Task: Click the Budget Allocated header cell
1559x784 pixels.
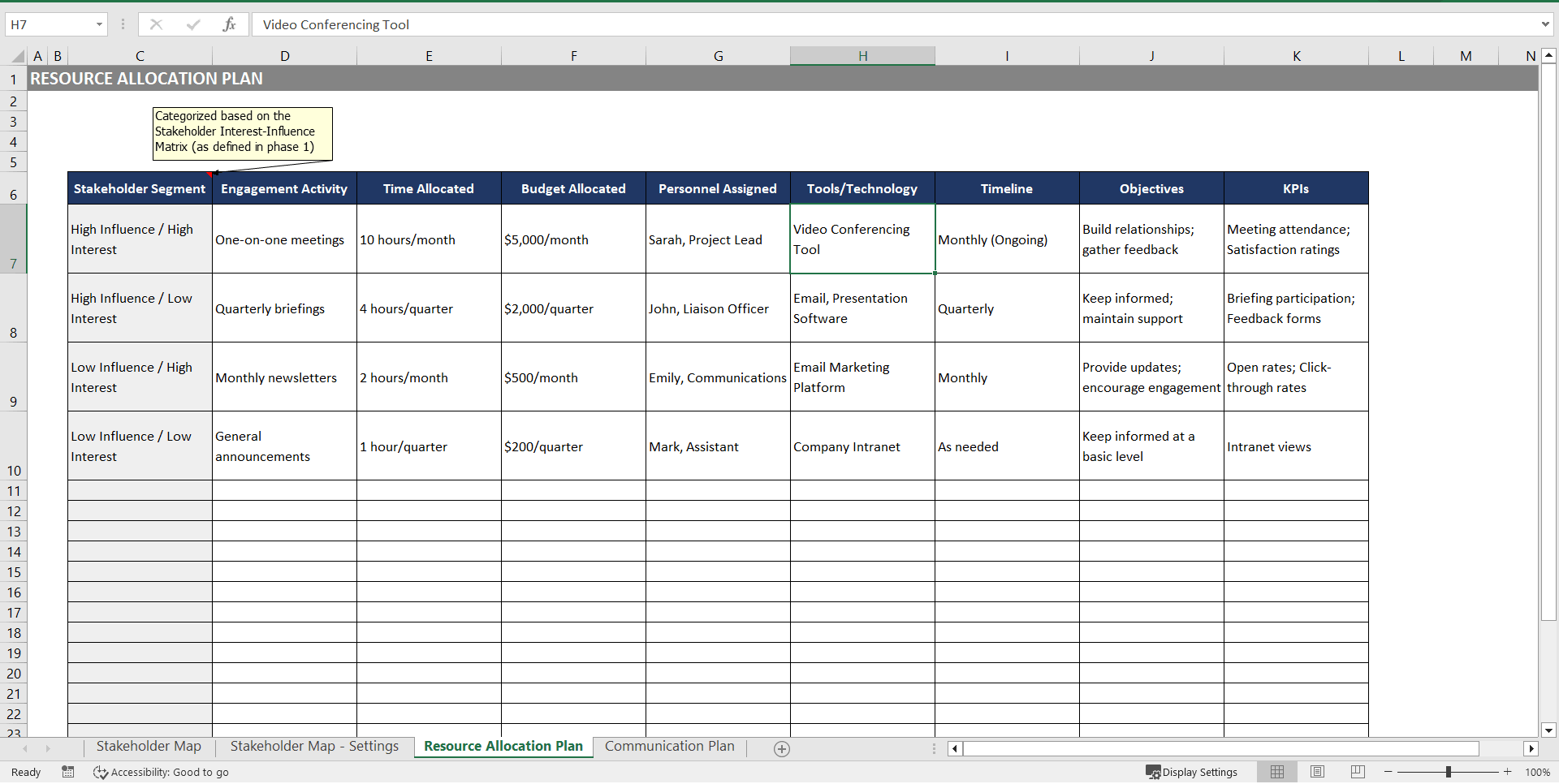Action: pyautogui.click(x=573, y=188)
